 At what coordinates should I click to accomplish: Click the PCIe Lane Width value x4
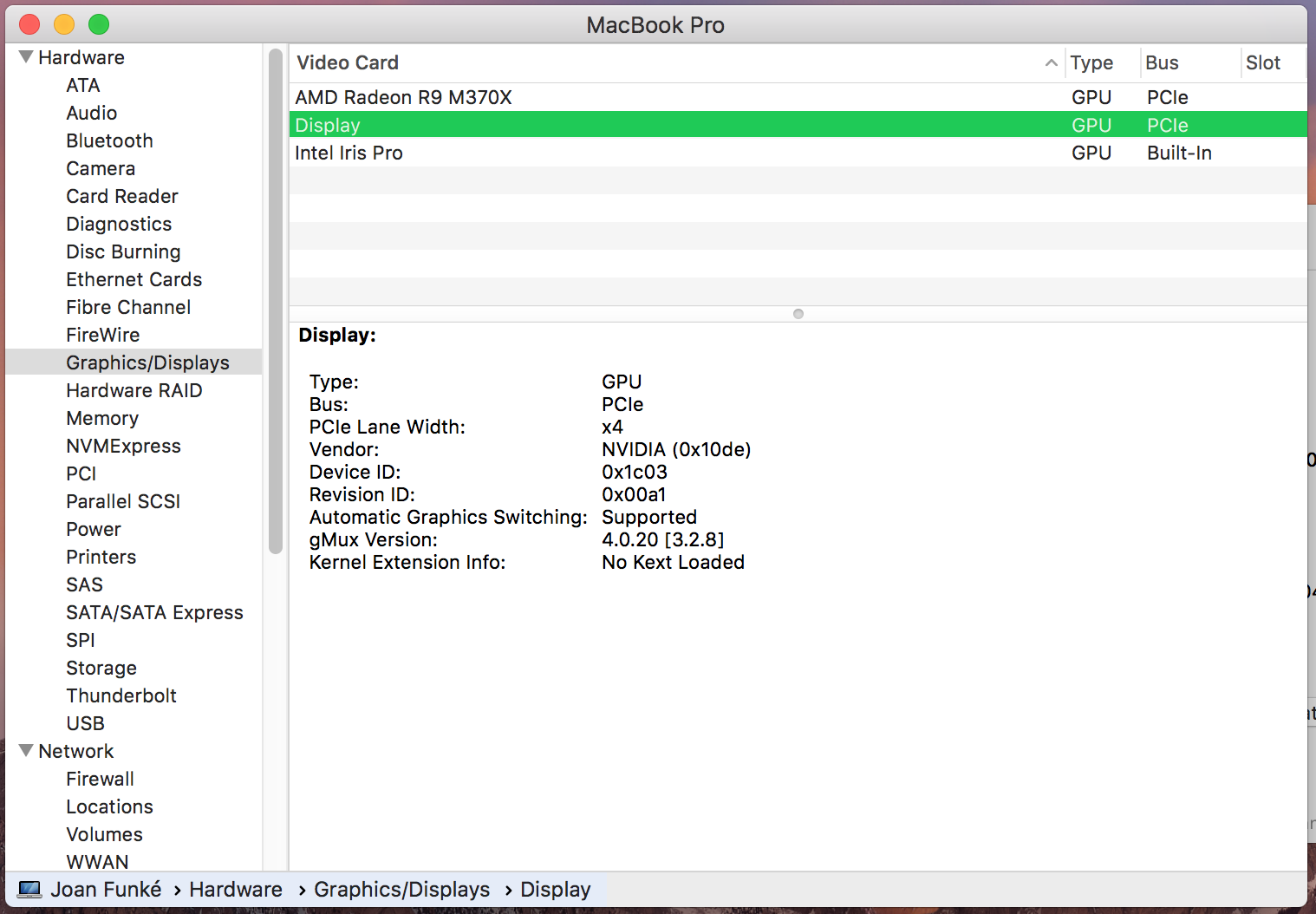(612, 427)
